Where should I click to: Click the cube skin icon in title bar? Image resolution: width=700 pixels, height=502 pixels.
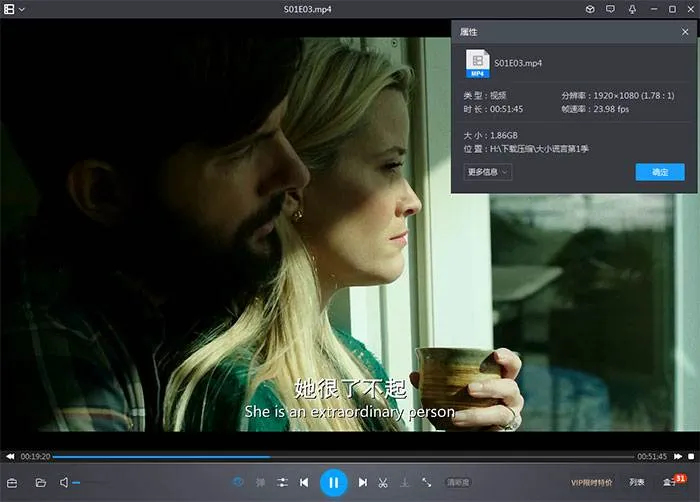tap(590, 9)
